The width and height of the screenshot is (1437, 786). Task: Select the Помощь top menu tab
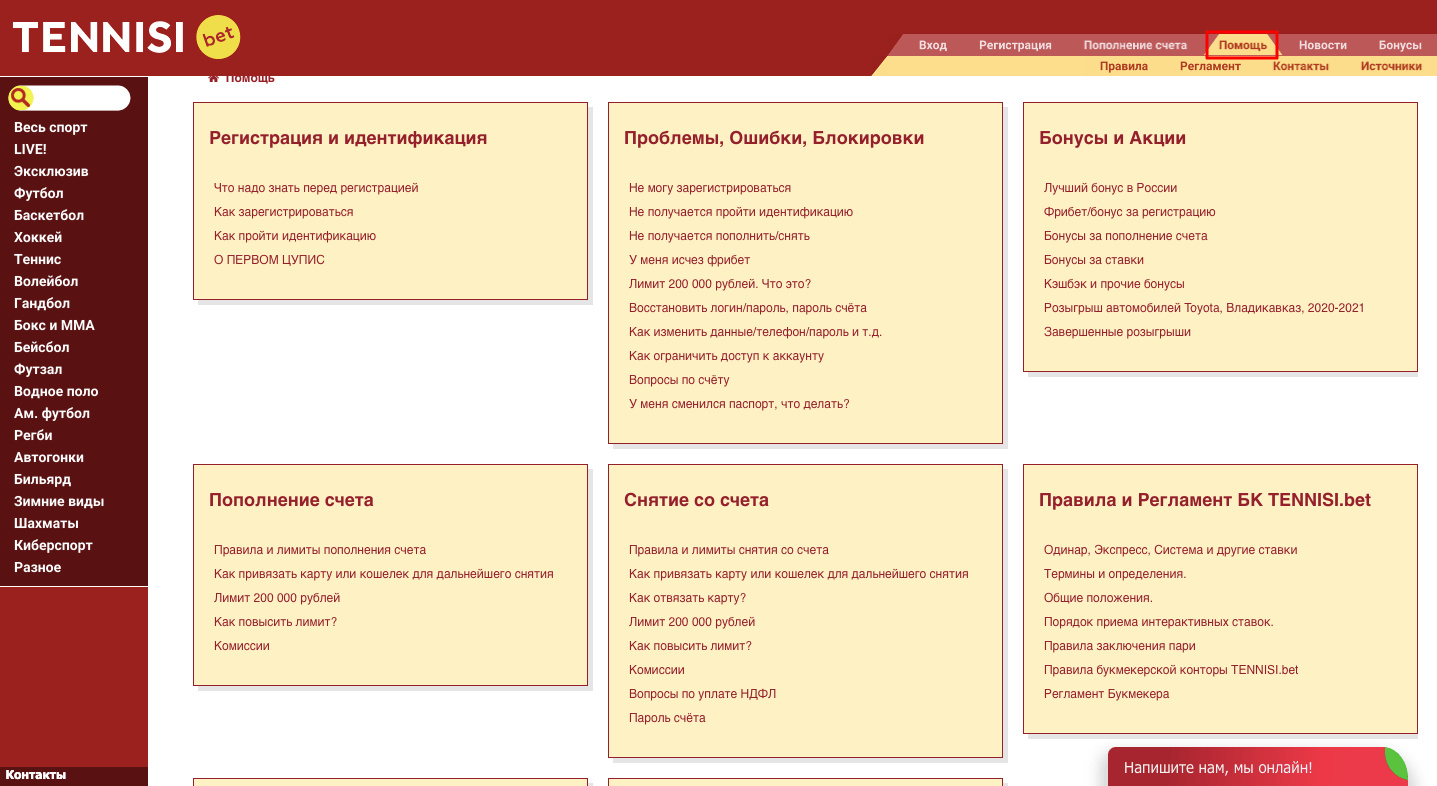click(1242, 45)
